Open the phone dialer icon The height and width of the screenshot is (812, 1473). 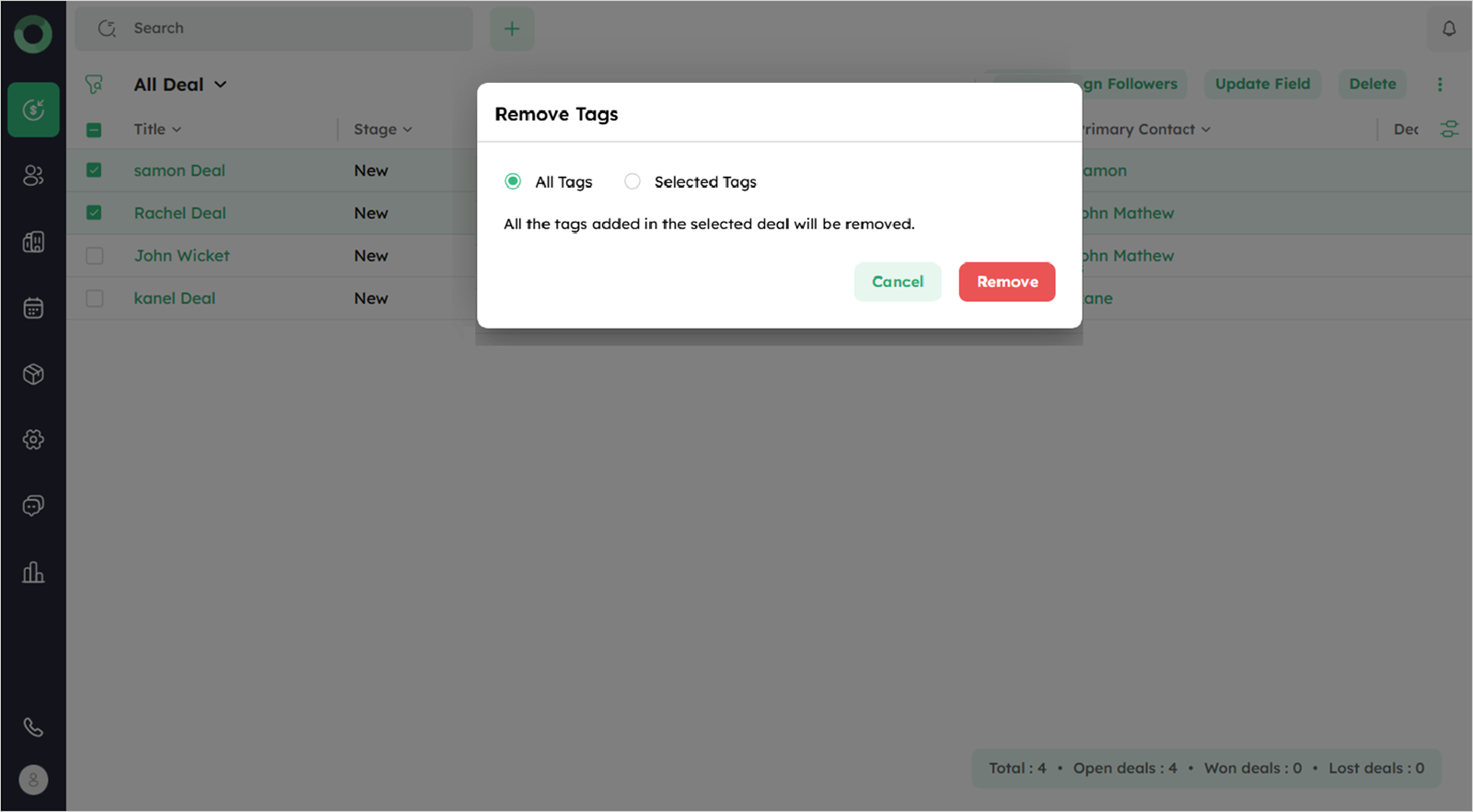click(x=34, y=727)
